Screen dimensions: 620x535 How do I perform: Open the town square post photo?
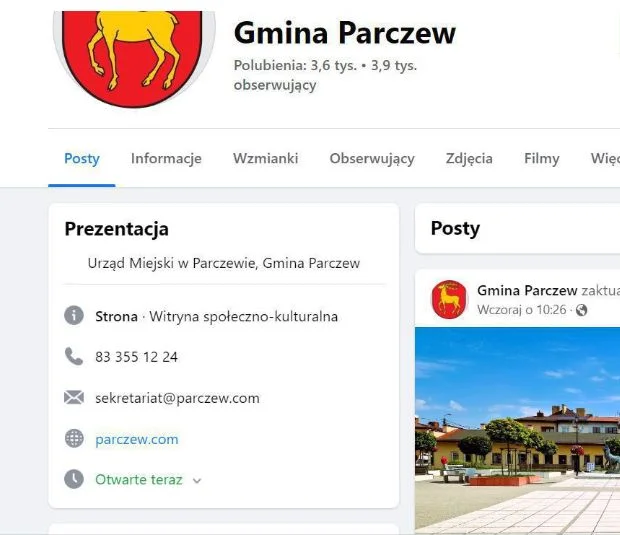tap(518, 430)
